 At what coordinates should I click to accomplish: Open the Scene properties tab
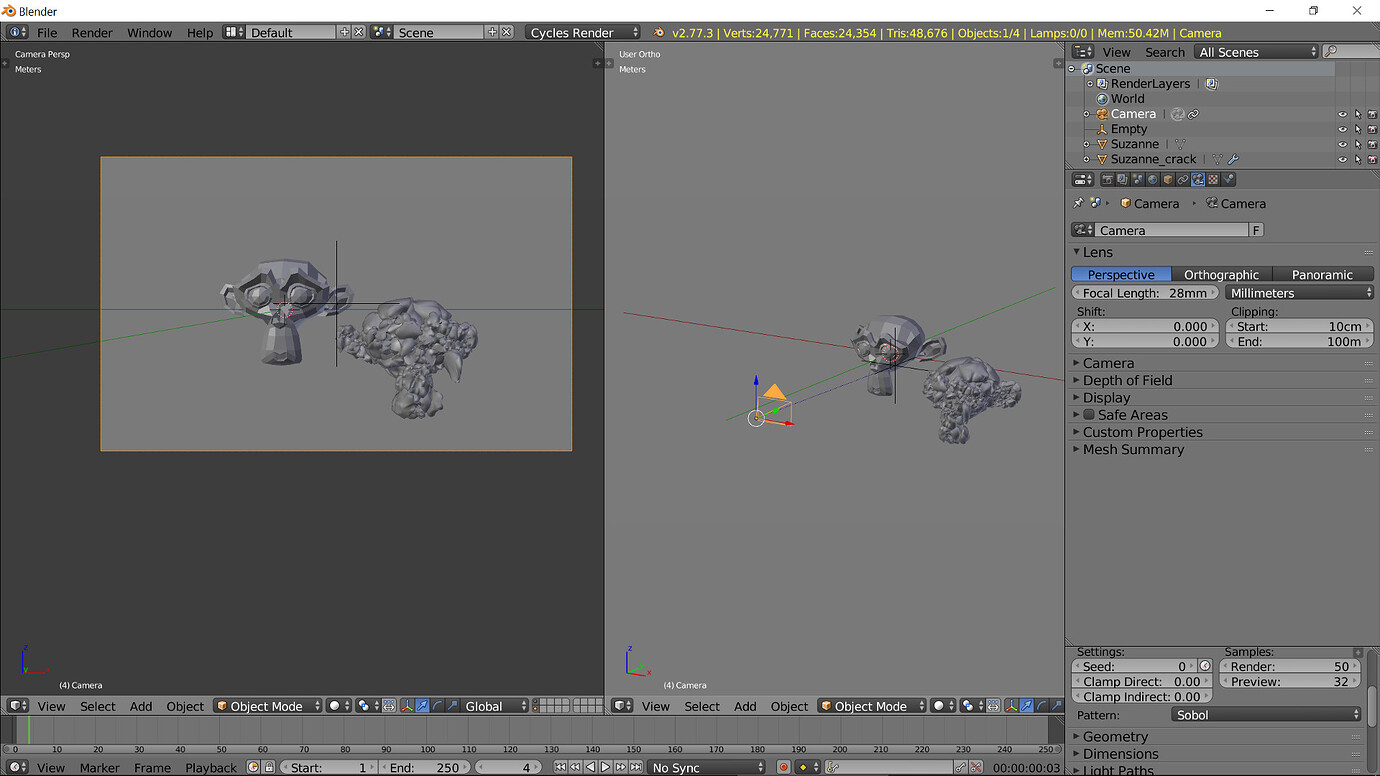(1138, 180)
